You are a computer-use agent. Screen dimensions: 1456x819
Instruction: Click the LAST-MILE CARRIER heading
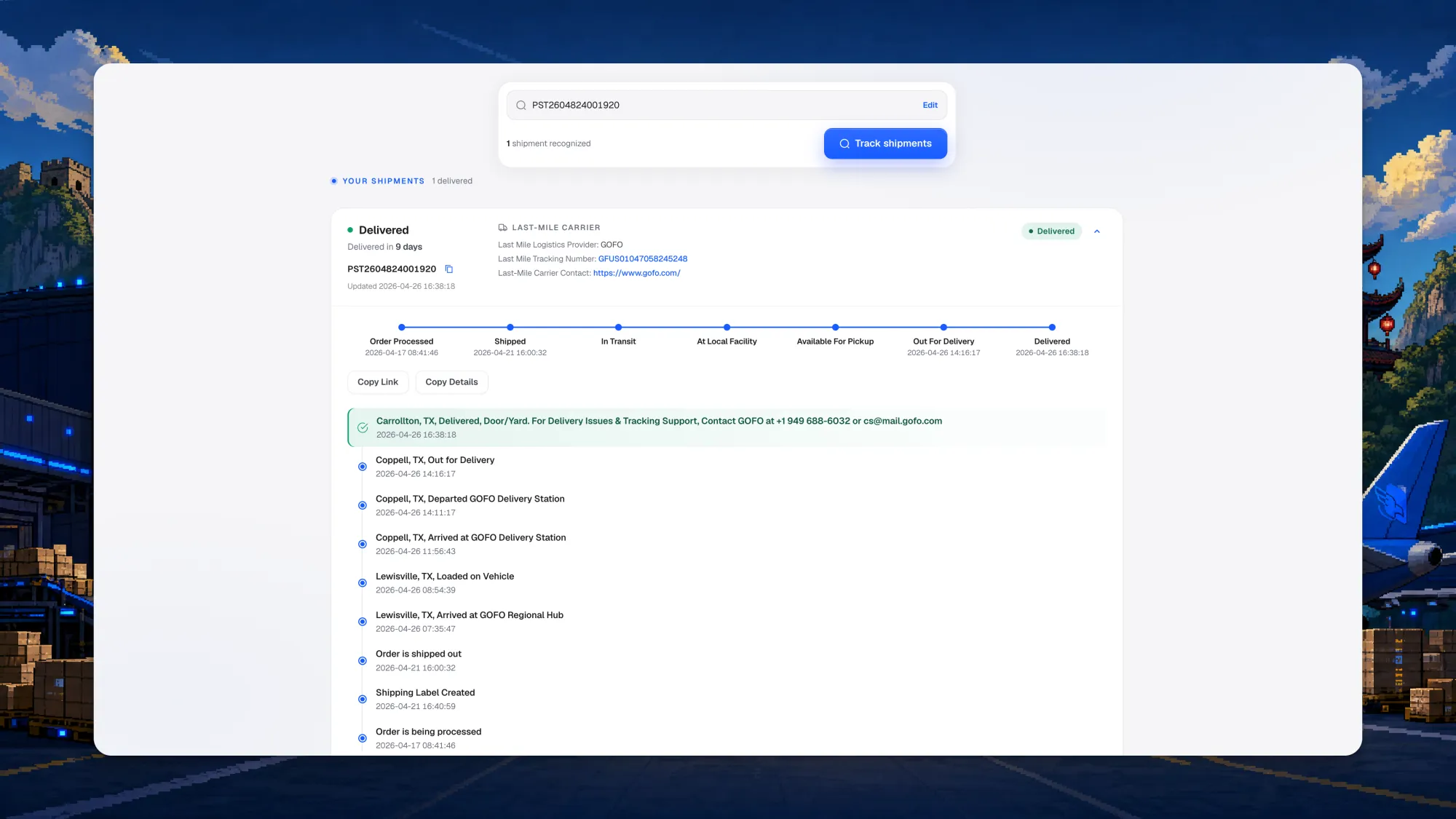click(x=556, y=228)
